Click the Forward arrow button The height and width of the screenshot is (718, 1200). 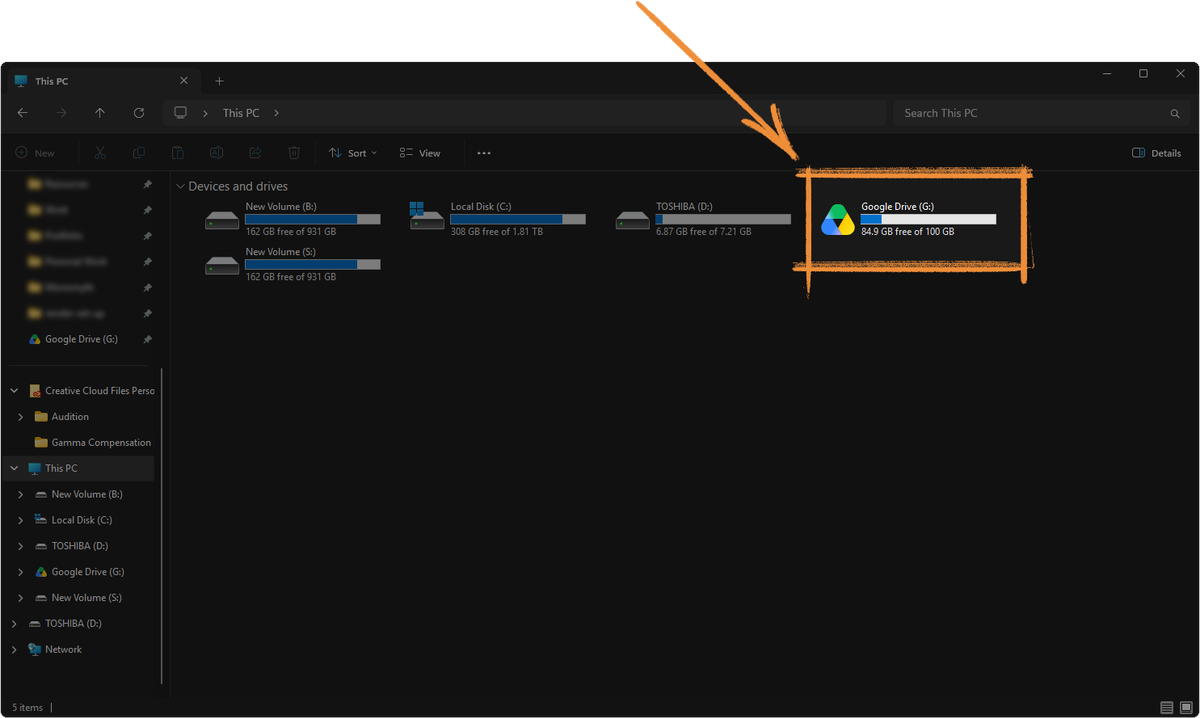tap(62, 113)
